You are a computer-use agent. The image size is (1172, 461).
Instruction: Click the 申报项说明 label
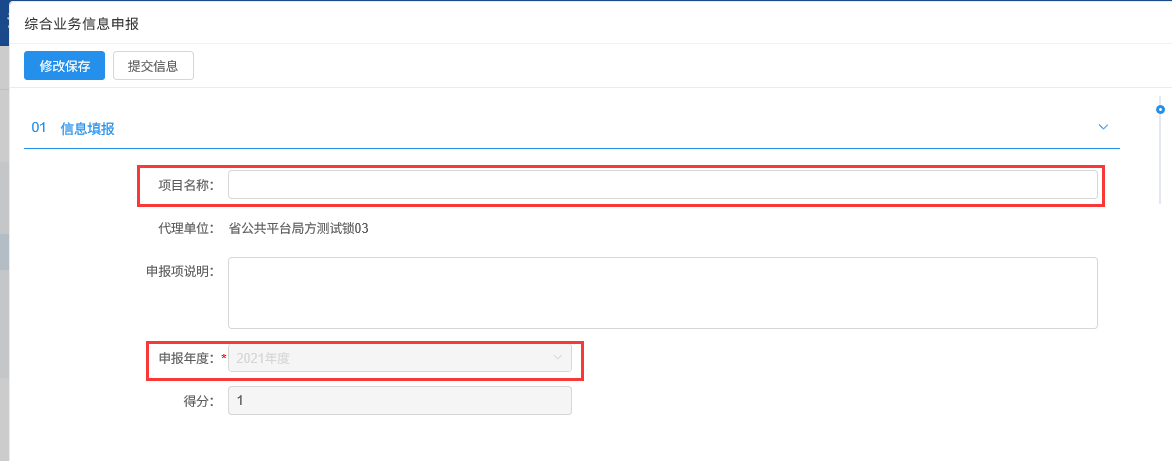[180, 271]
